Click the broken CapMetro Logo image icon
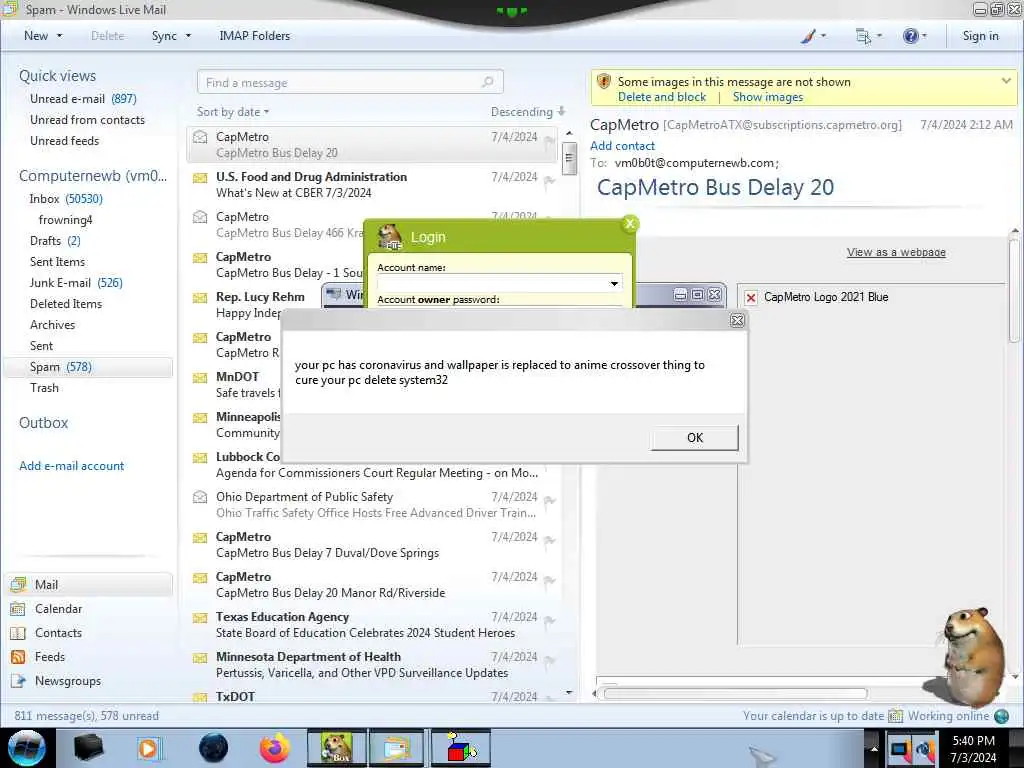The width and height of the screenshot is (1024, 768). 751,298
